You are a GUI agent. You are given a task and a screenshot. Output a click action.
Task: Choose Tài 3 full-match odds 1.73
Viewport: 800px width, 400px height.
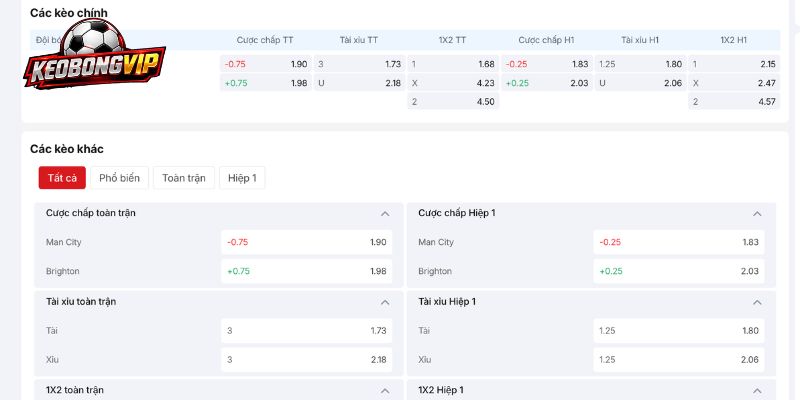tap(307, 331)
